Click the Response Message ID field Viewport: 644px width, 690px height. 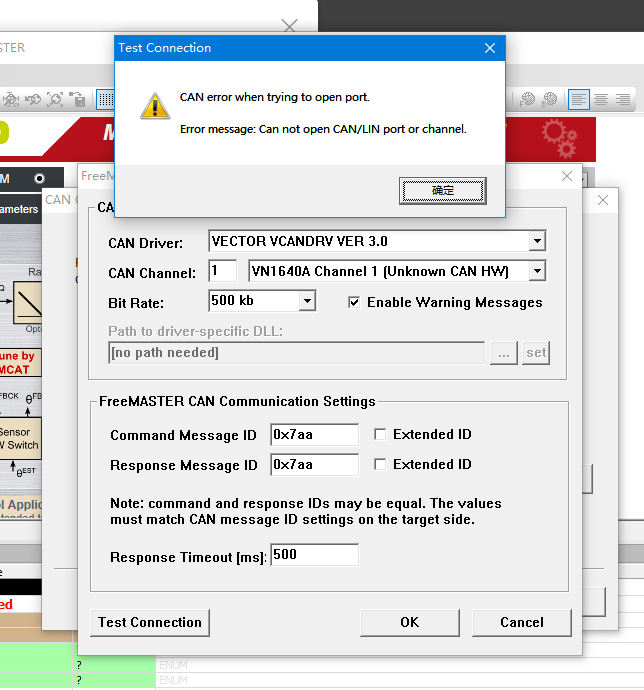click(x=314, y=465)
